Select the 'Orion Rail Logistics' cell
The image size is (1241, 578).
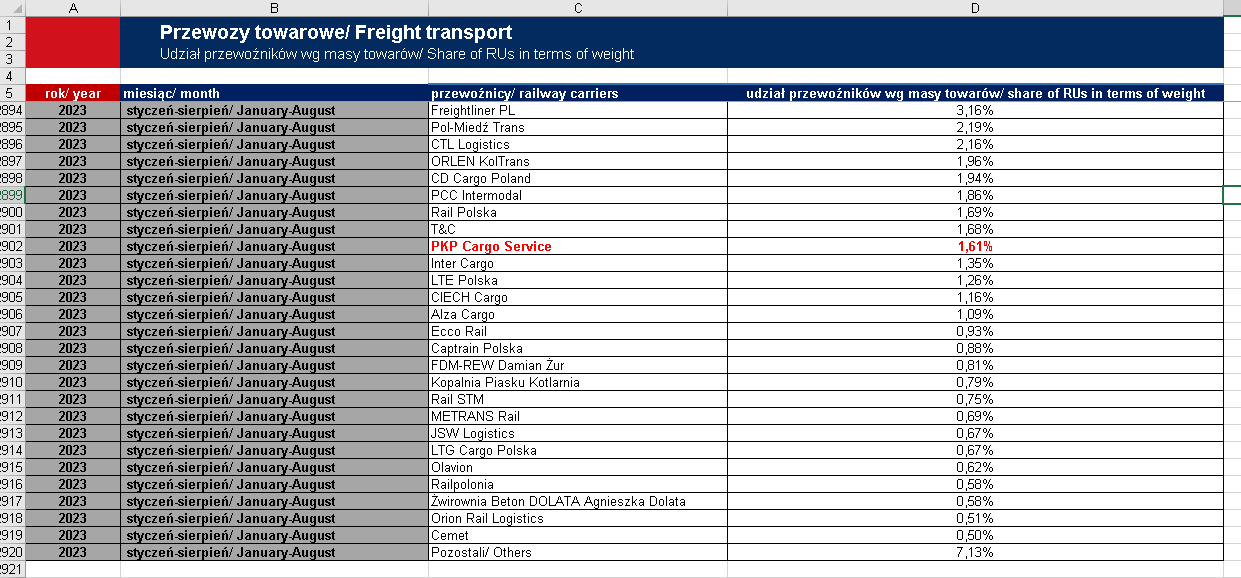click(578, 518)
